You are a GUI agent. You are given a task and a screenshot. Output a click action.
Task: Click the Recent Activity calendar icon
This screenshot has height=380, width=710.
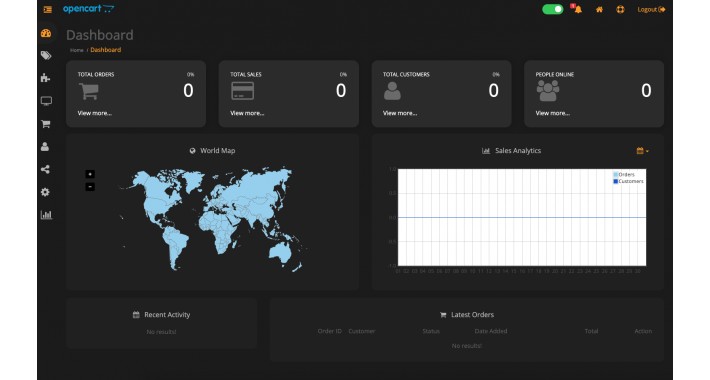point(136,314)
